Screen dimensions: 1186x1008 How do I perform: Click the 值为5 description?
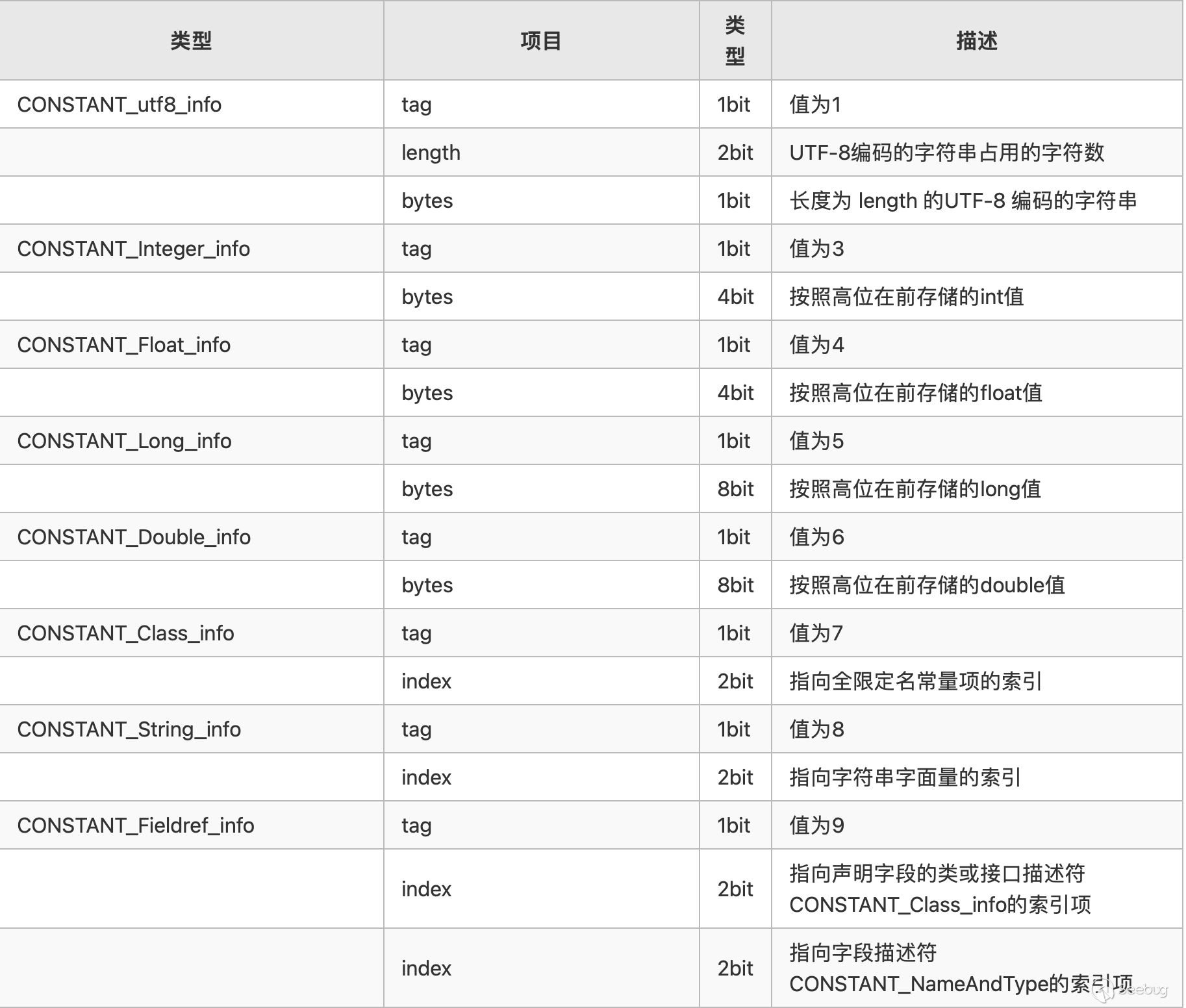point(816,441)
